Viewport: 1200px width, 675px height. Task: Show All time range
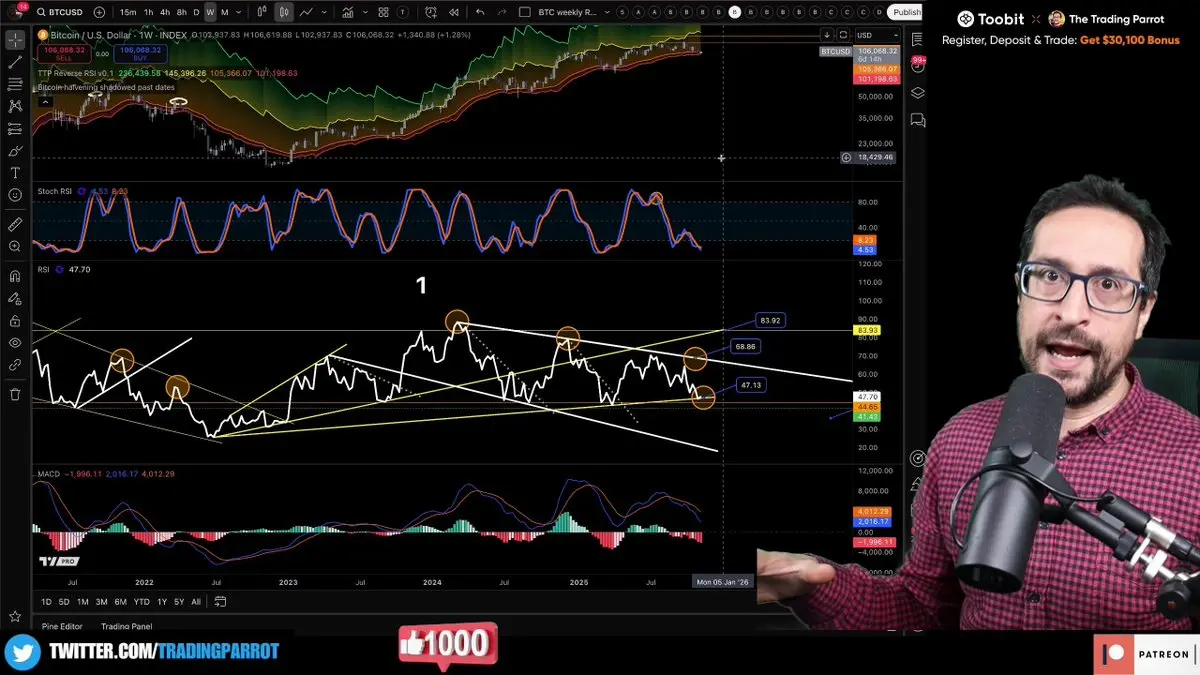pyautogui.click(x=196, y=602)
